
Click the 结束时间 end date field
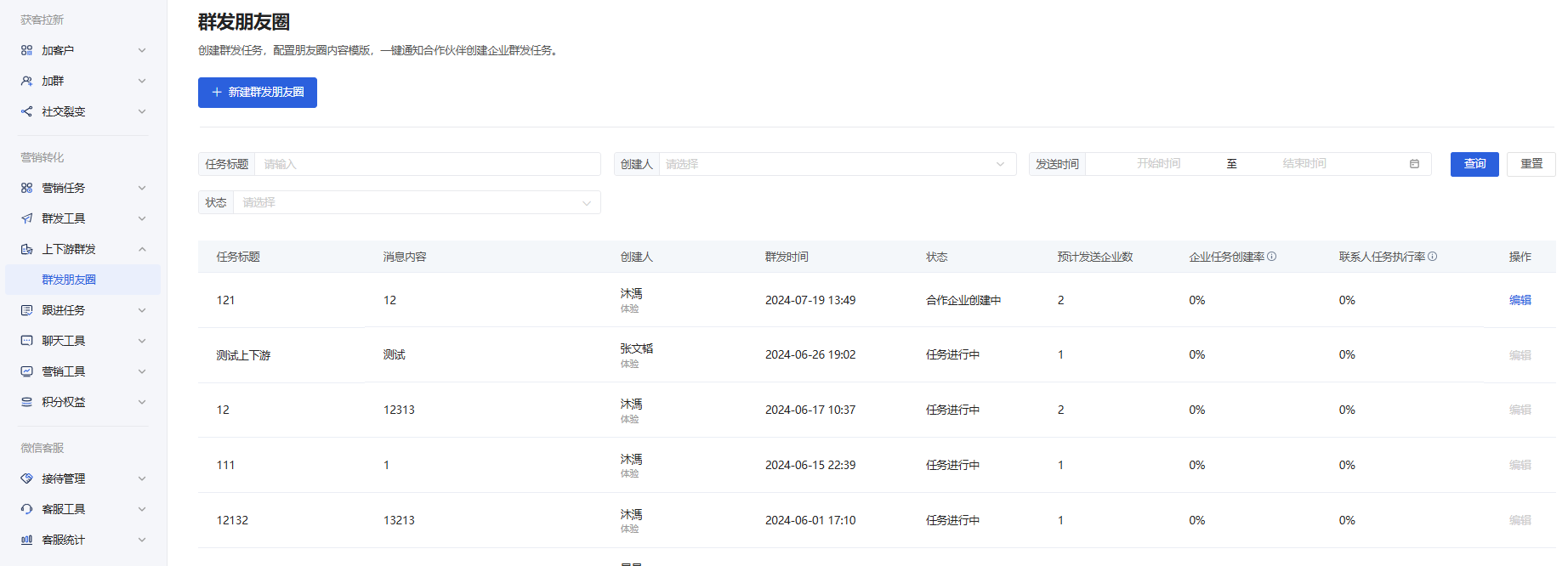[x=1304, y=163]
